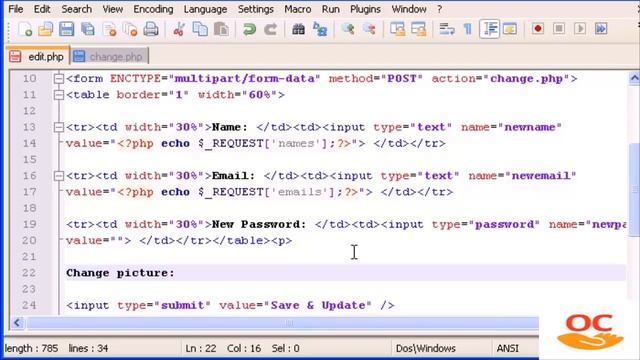Create a new file with toolbar icon
Screen dimensions: 640x360
[x=25, y=29]
